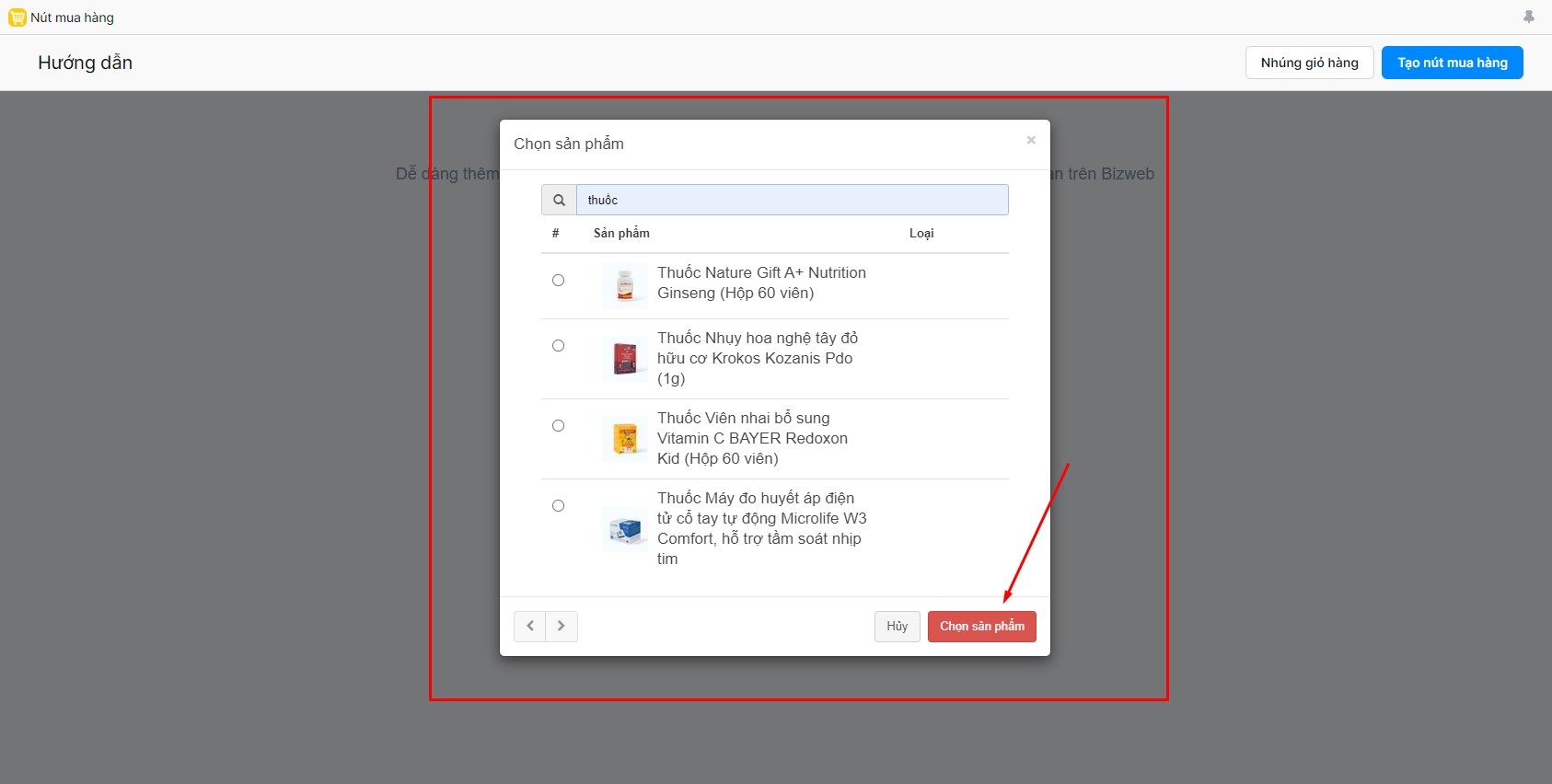Click the search magnifier icon in dialog
This screenshot has width=1552, height=784.
(559, 200)
